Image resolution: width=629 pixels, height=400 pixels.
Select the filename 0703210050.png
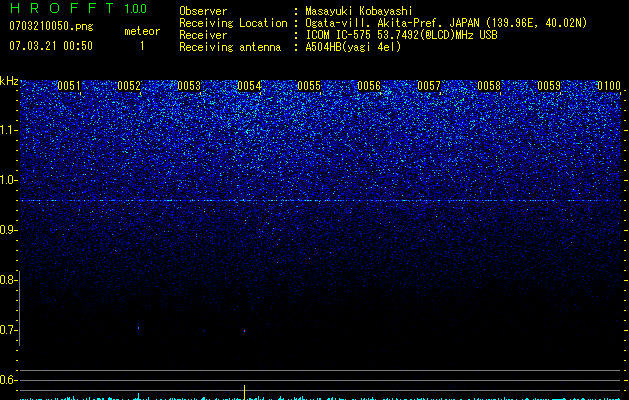point(51,26)
